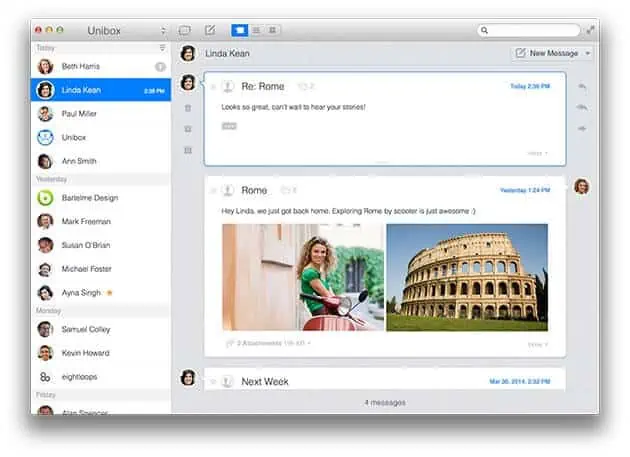630x457 pixels.
Task: Switch to list view mode
Action: click(x=256, y=30)
